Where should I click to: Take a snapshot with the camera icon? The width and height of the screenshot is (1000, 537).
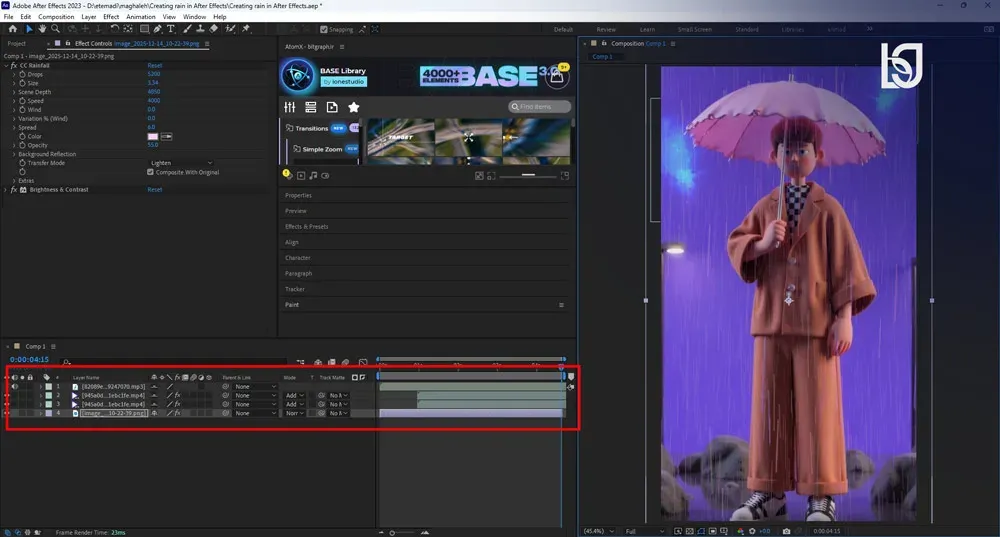pos(786,531)
